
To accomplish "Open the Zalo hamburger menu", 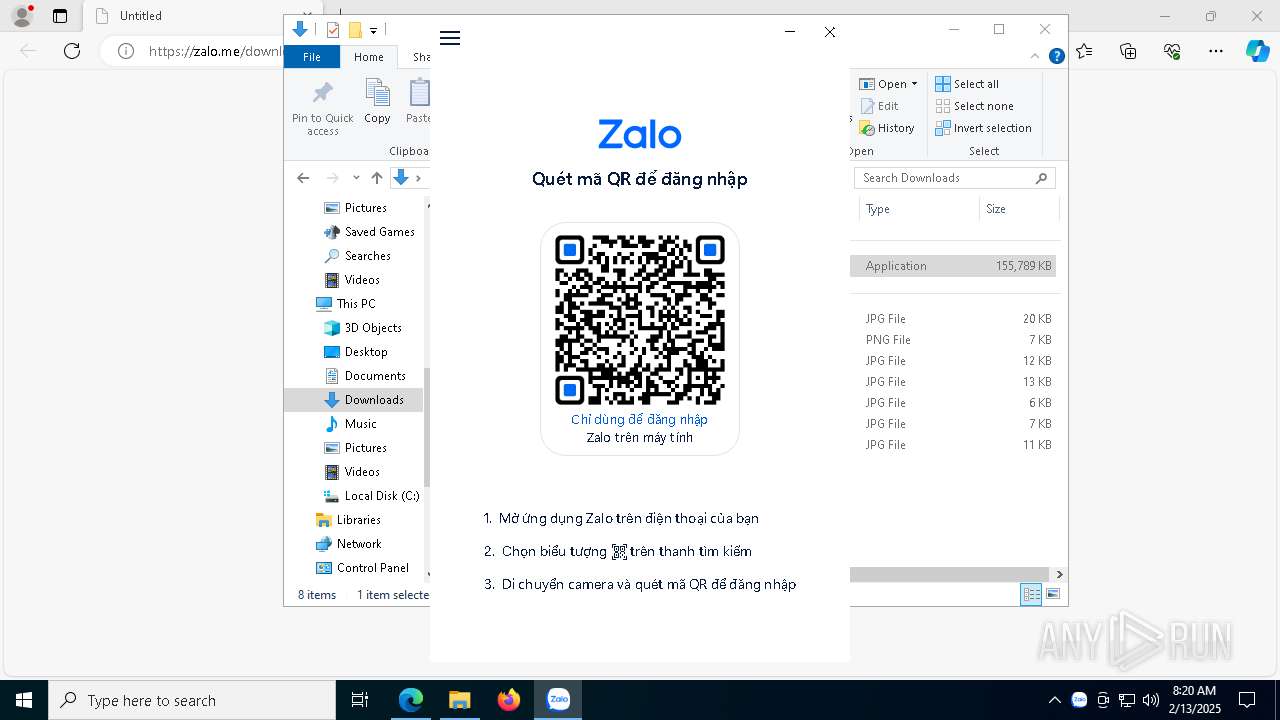I will tap(450, 38).
